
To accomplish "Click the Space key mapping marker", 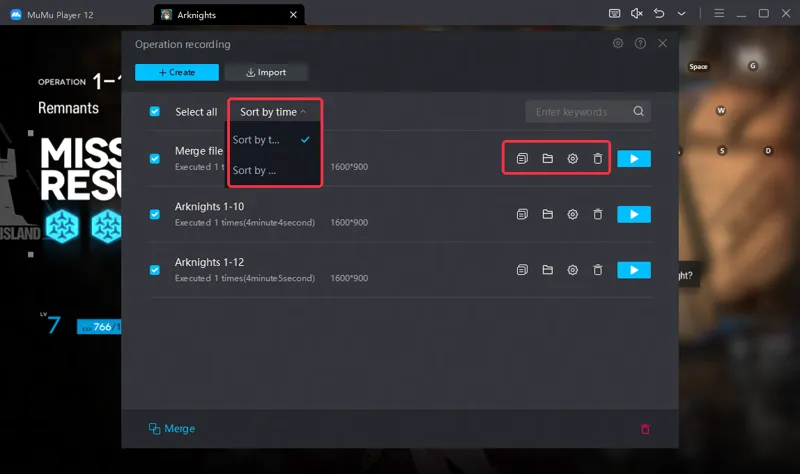I will tap(698, 67).
